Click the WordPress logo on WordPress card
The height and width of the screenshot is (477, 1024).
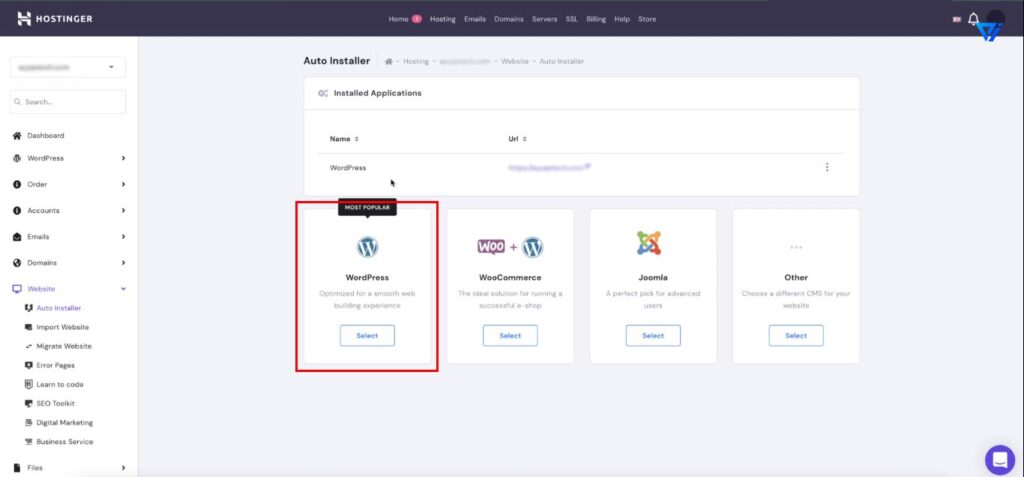(x=367, y=247)
